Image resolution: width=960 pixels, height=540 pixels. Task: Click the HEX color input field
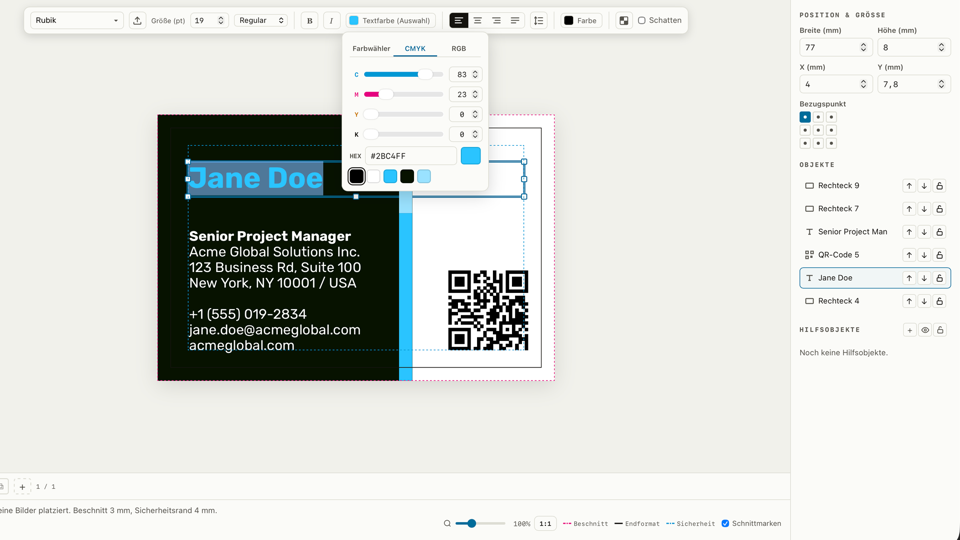411,156
